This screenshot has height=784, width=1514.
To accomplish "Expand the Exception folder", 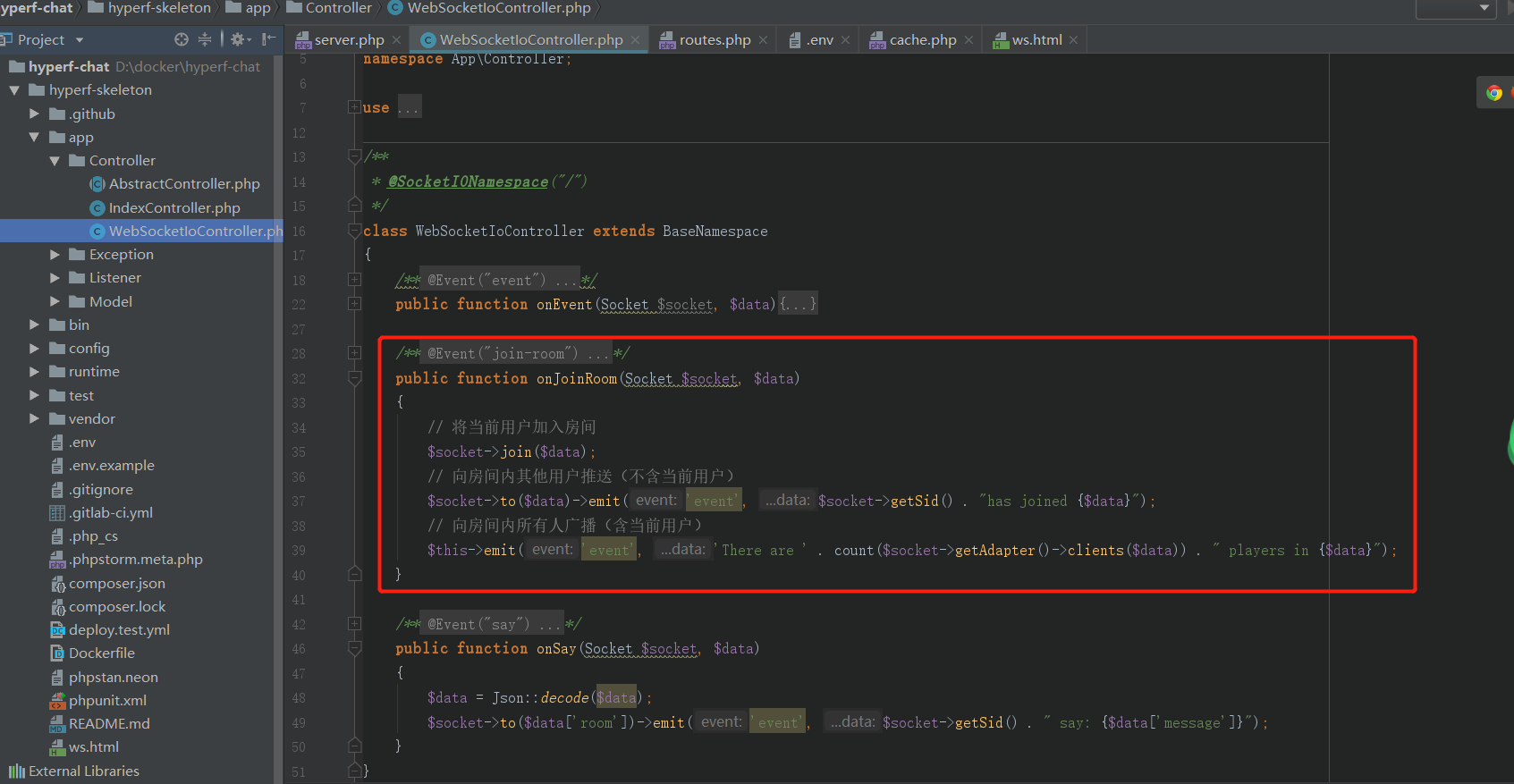I will pyautogui.click(x=55, y=255).
